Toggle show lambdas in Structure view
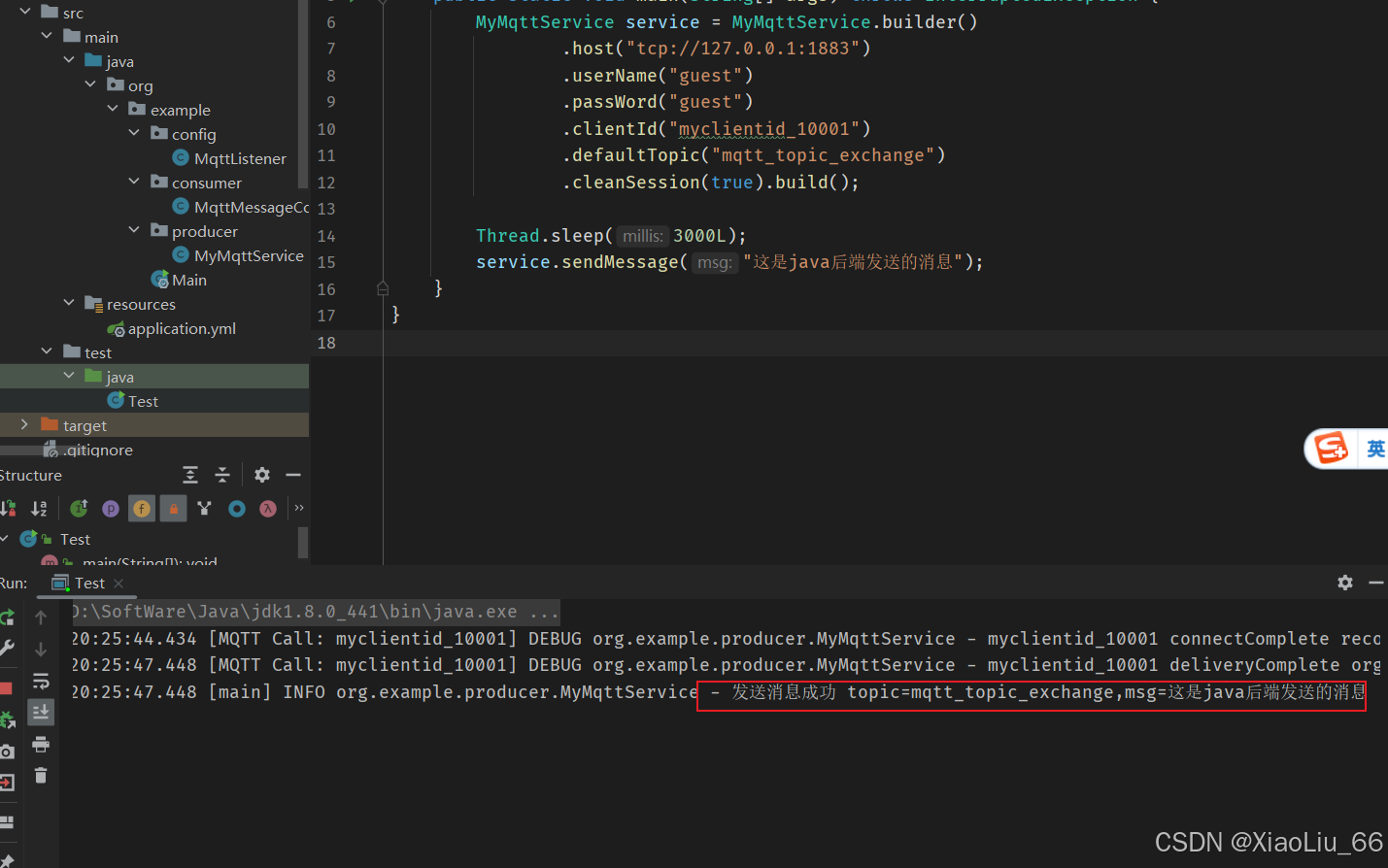This screenshot has height=868, width=1388. click(267, 508)
